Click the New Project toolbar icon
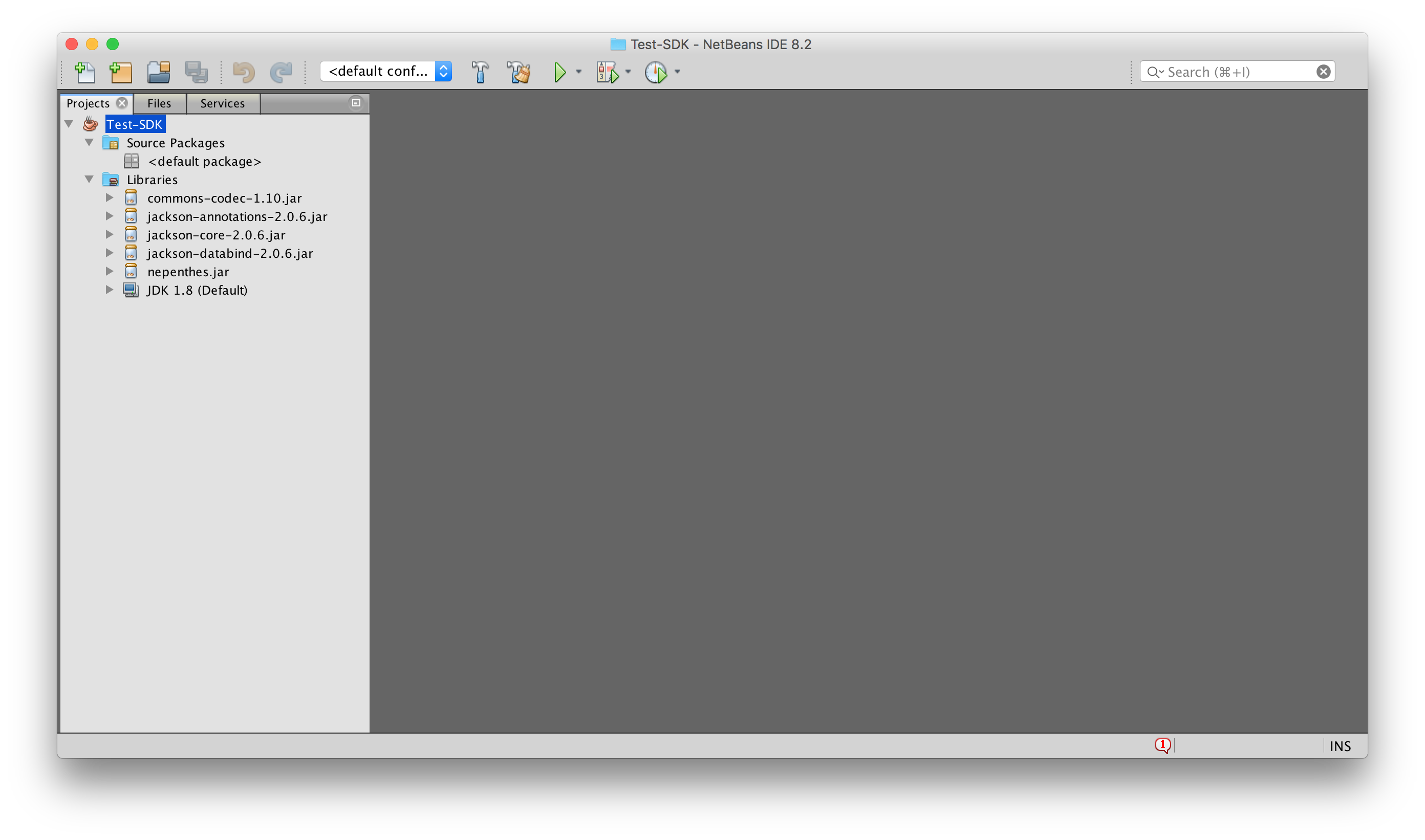1425x840 pixels. 121,72
